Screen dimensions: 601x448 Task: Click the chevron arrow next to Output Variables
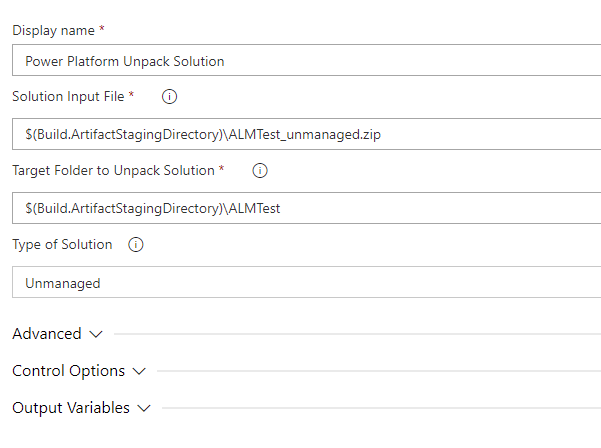[144, 409]
